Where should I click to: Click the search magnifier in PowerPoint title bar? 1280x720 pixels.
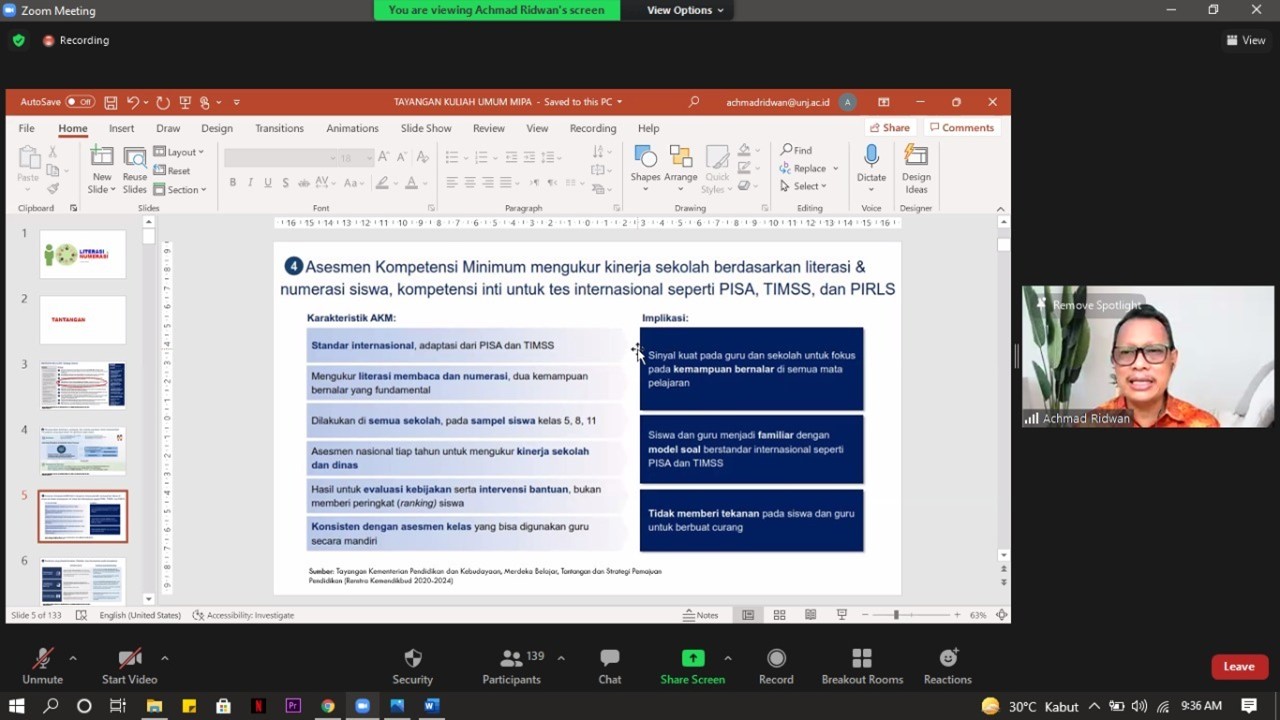coord(694,102)
